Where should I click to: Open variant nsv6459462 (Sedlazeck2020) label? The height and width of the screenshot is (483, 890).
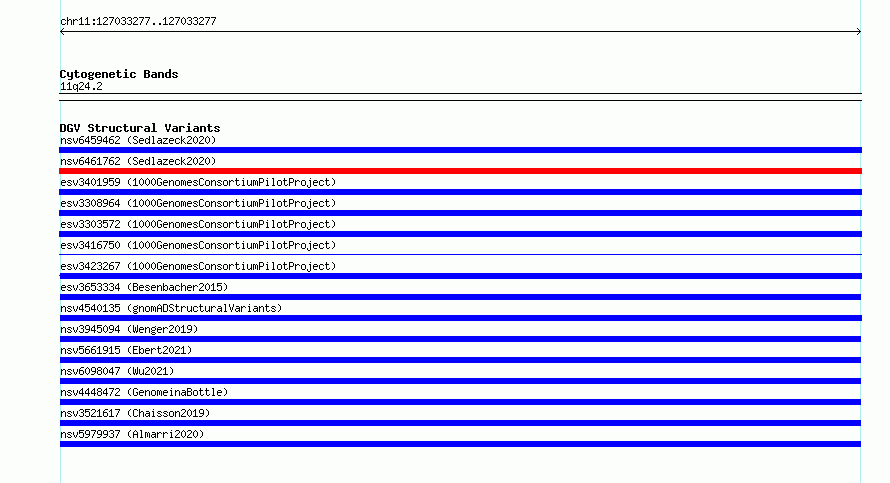pos(138,140)
